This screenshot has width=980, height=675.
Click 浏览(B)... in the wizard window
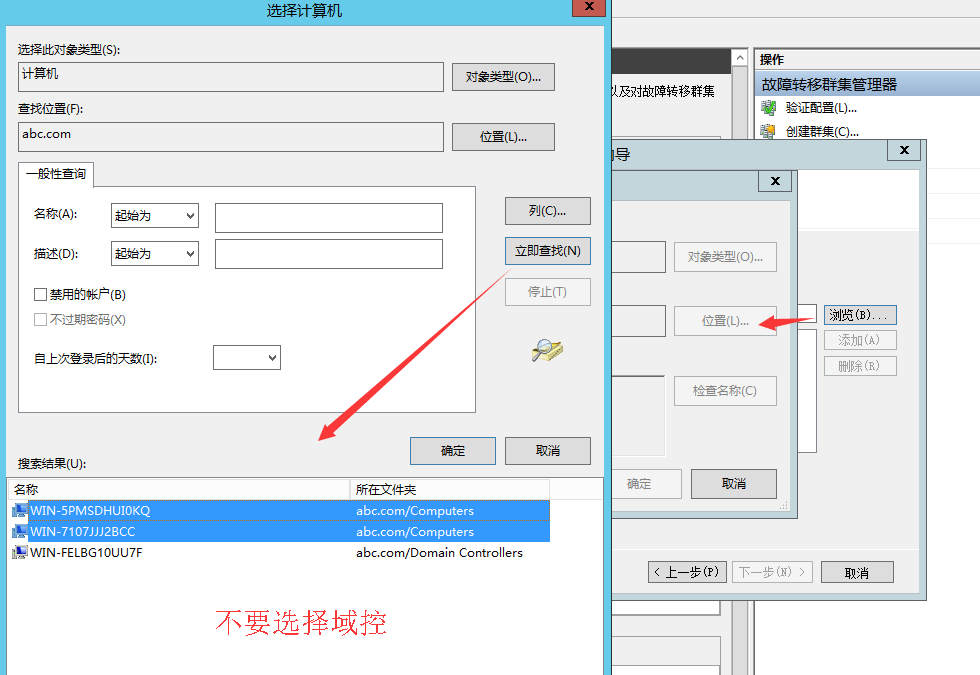pyautogui.click(x=860, y=315)
